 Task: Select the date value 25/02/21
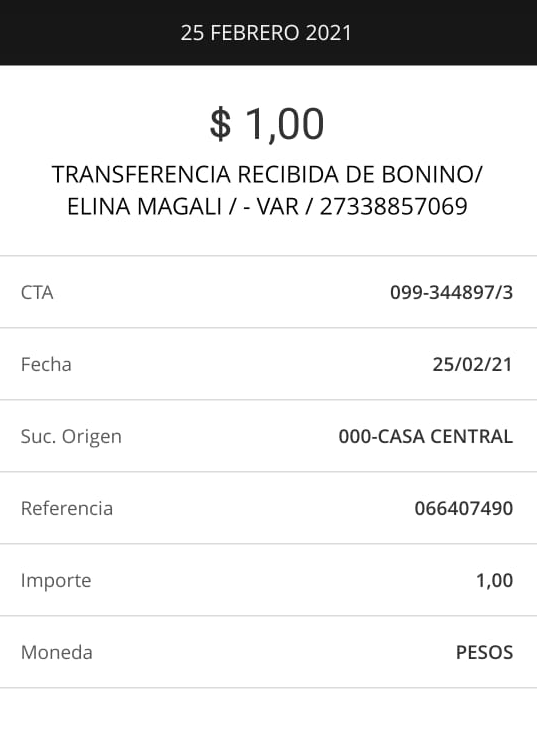pos(472,364)
